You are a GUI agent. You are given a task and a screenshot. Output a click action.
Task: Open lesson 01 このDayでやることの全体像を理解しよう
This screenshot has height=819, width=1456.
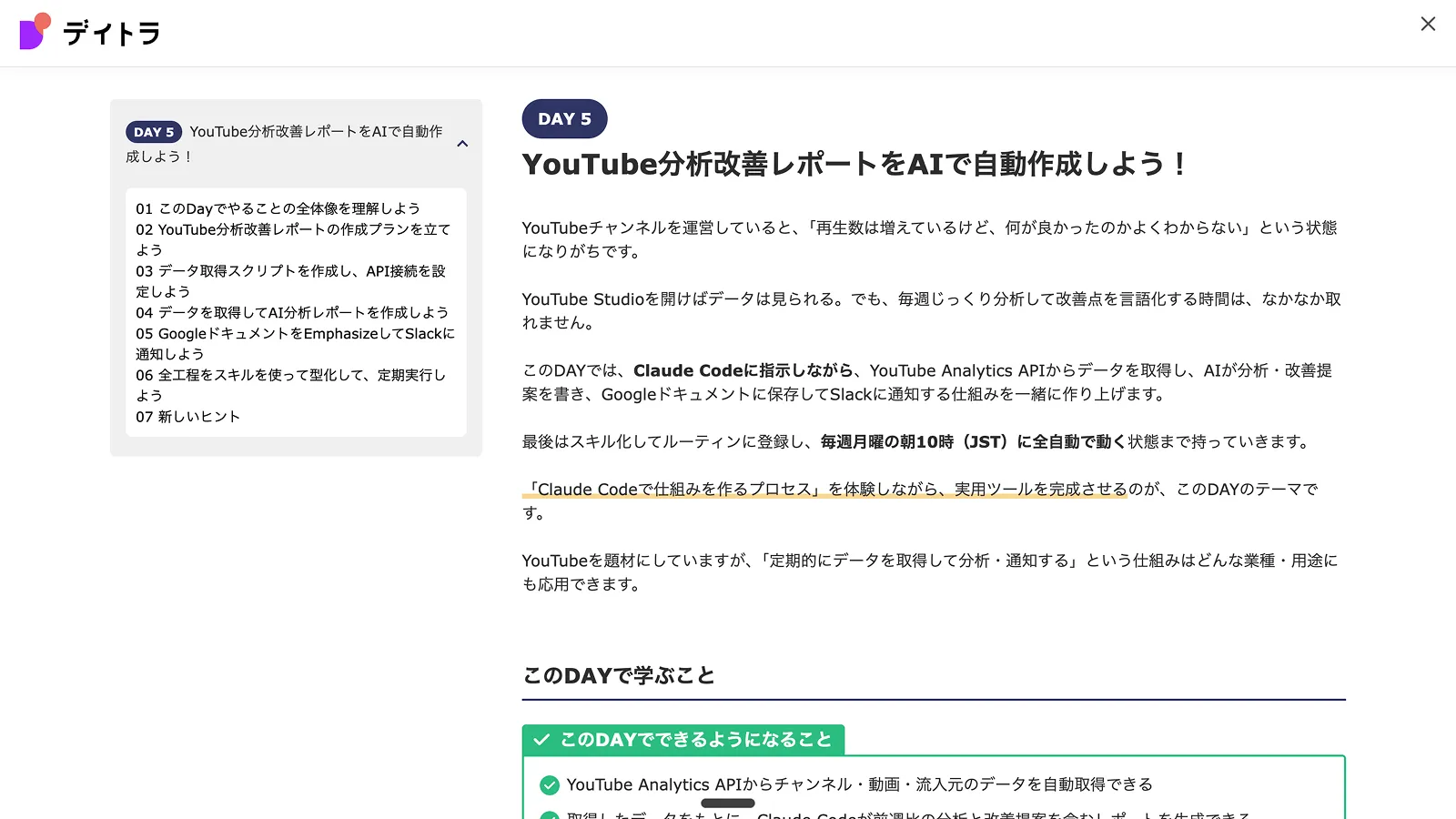coord(278,208)
